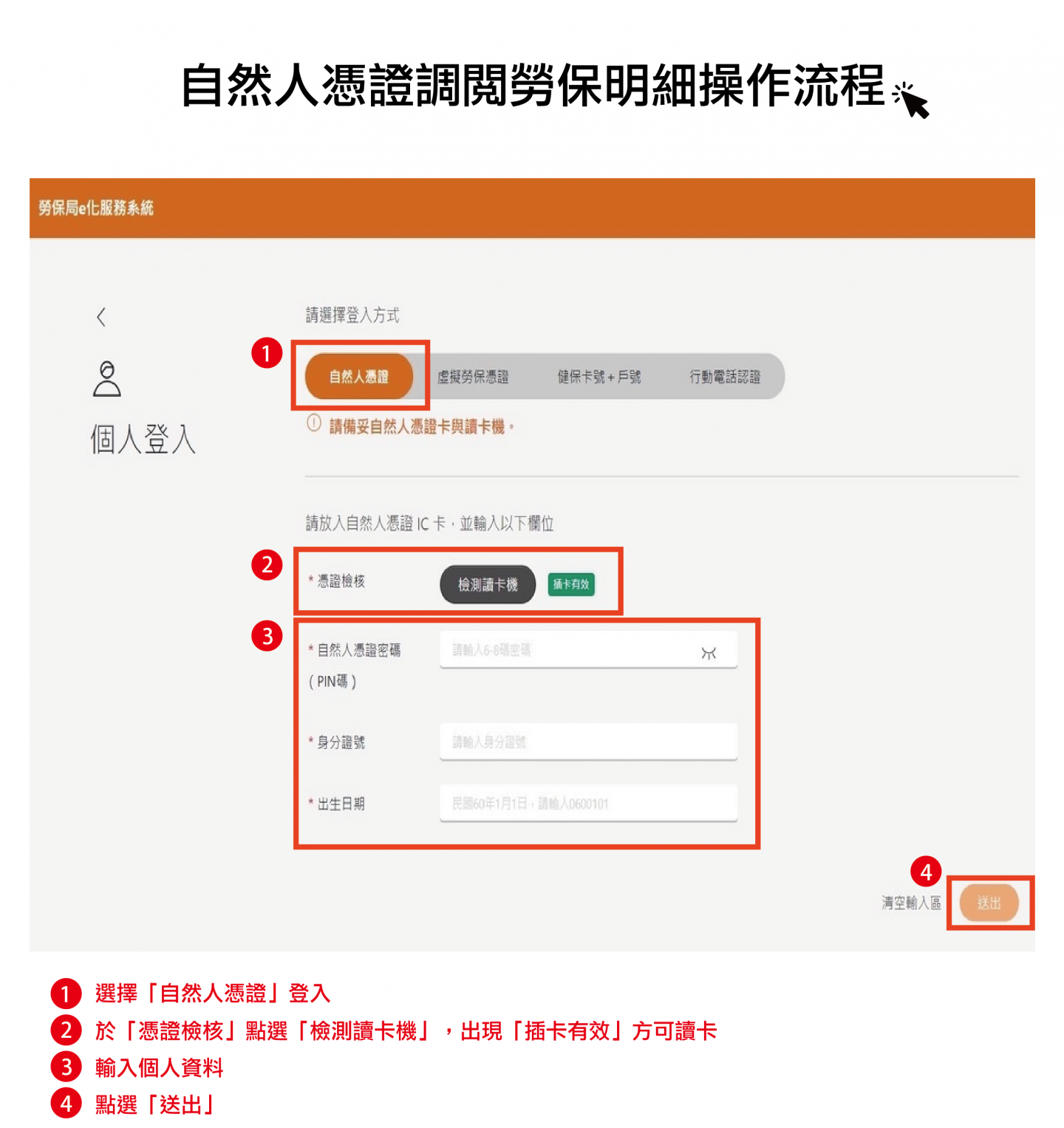Viewport: 1064px width, 1128px height.
Task: Submit the form with 送出 button
Action: (989, 903)
